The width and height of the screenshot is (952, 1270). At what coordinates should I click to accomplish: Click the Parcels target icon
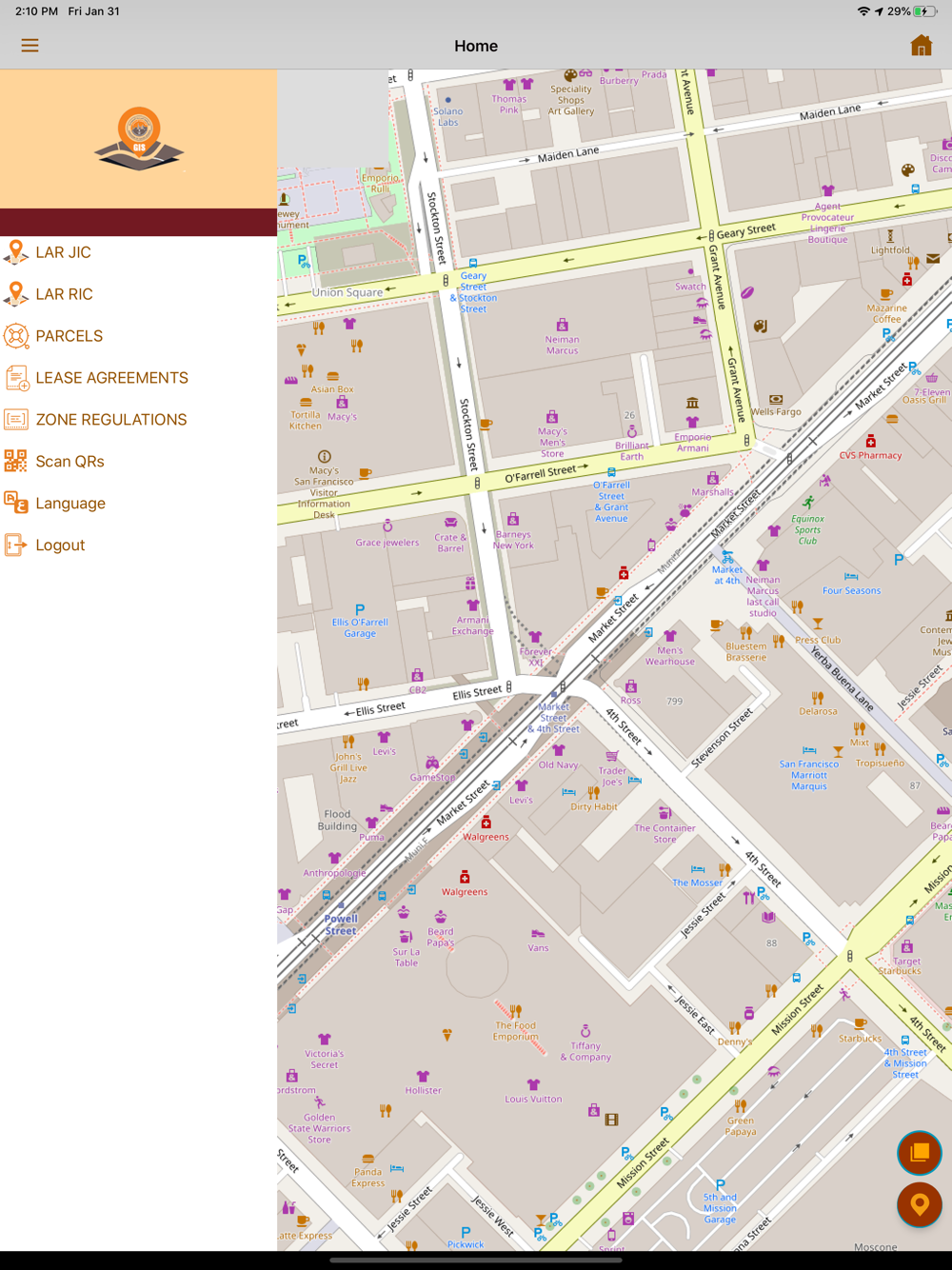(x=16, y=336)
